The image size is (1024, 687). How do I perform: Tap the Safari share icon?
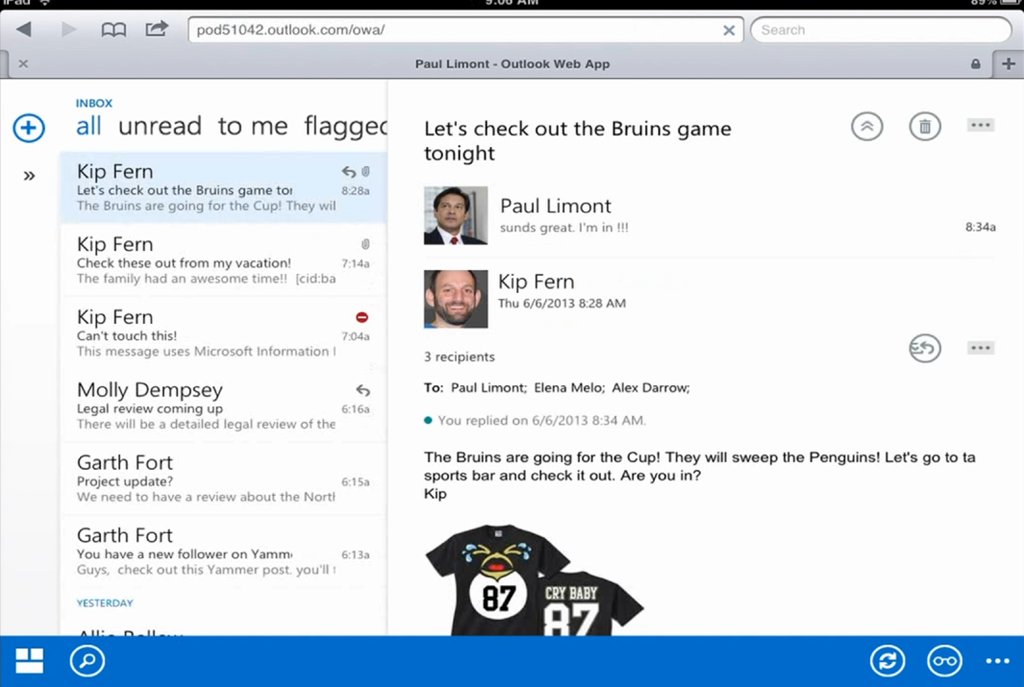(157, 29)
